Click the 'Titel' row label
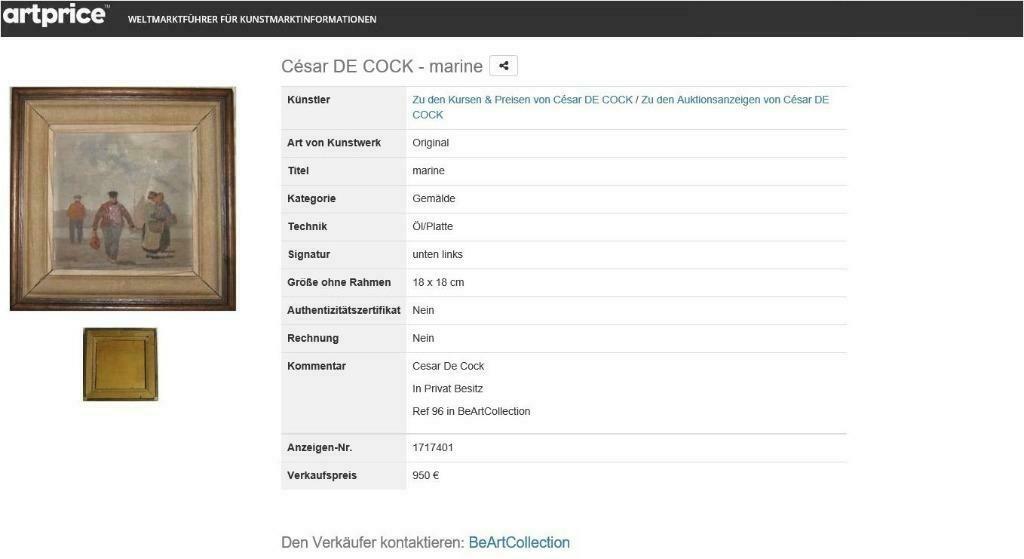Screen dimensions: 1024x559 298,171
